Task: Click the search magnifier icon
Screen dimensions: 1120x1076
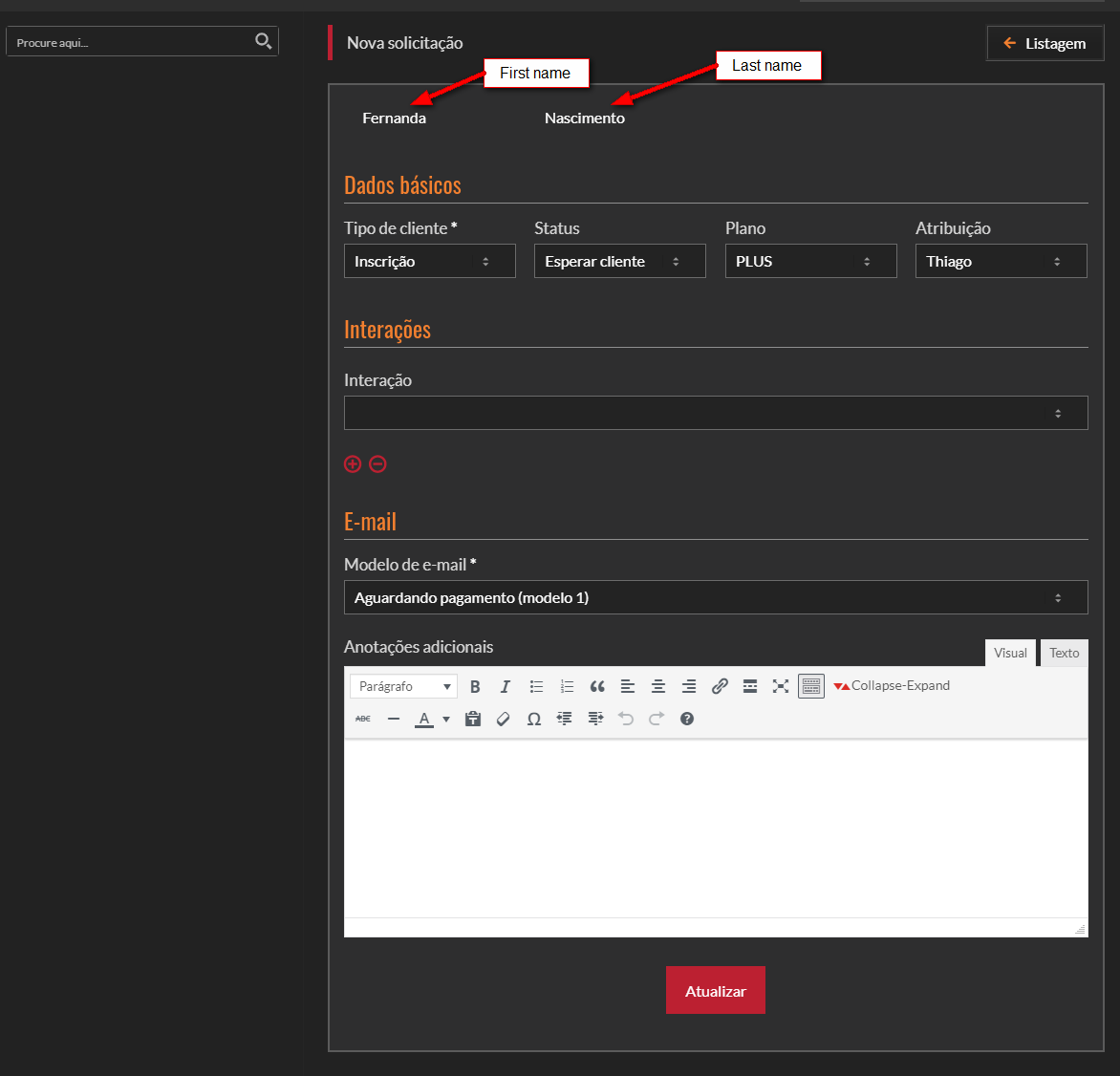Action: 263,41
